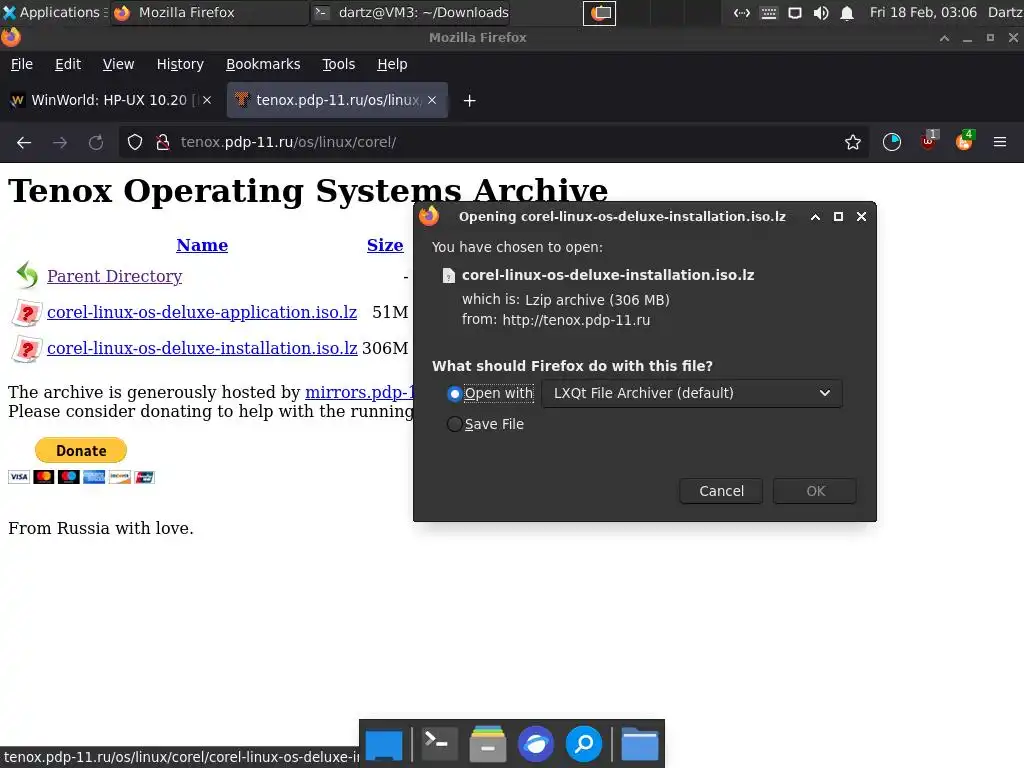
Task: Switch to the dartz@VM3 terminal task
Action: (x=411, y=12)
